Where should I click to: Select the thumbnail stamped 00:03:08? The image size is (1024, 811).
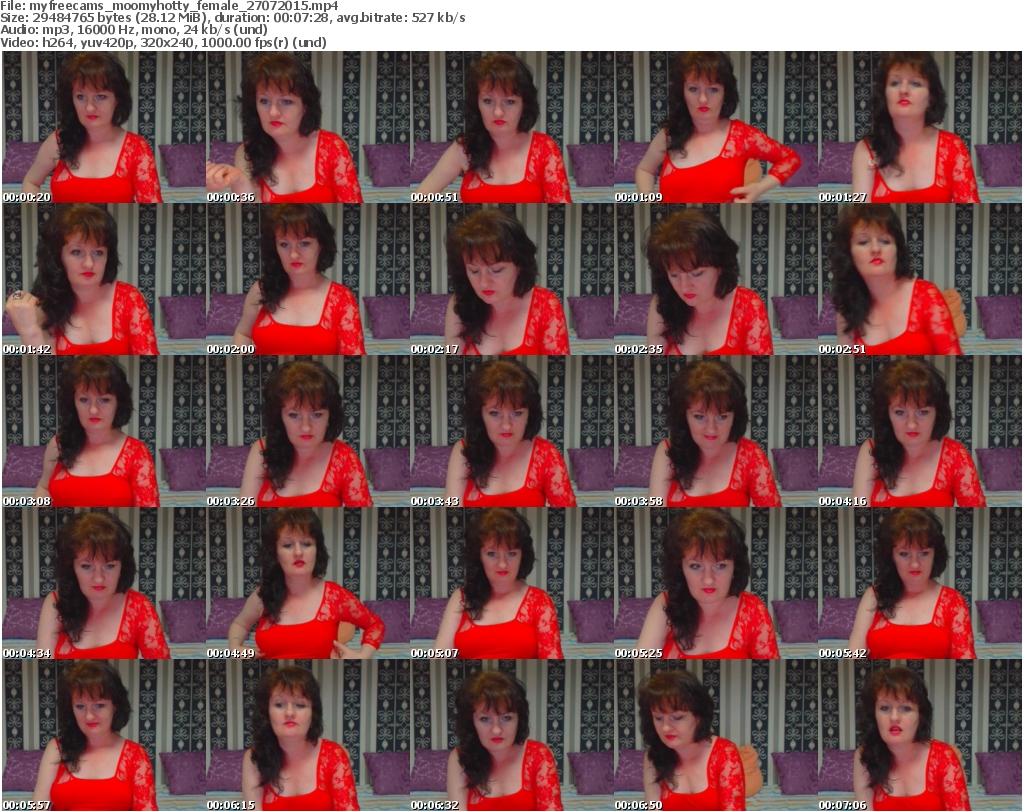(x=104, y=432)
